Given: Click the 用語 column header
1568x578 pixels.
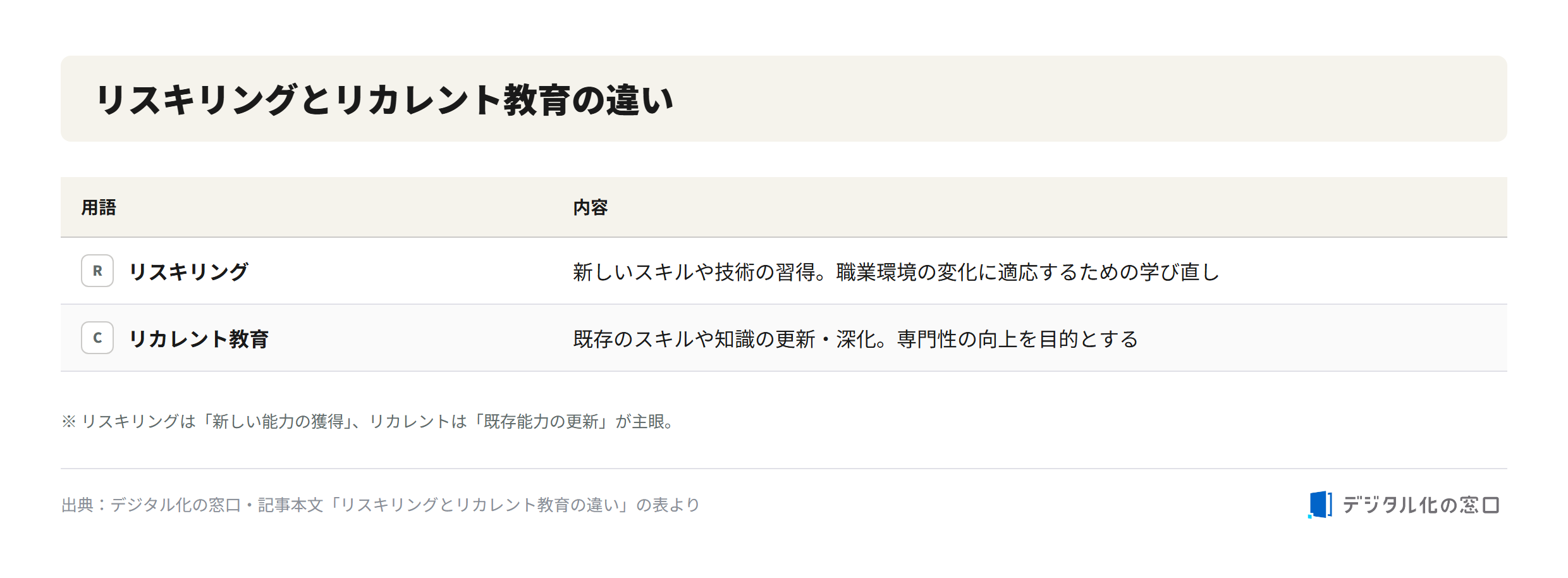Looking at the screenshot, I should pos(99,207).
